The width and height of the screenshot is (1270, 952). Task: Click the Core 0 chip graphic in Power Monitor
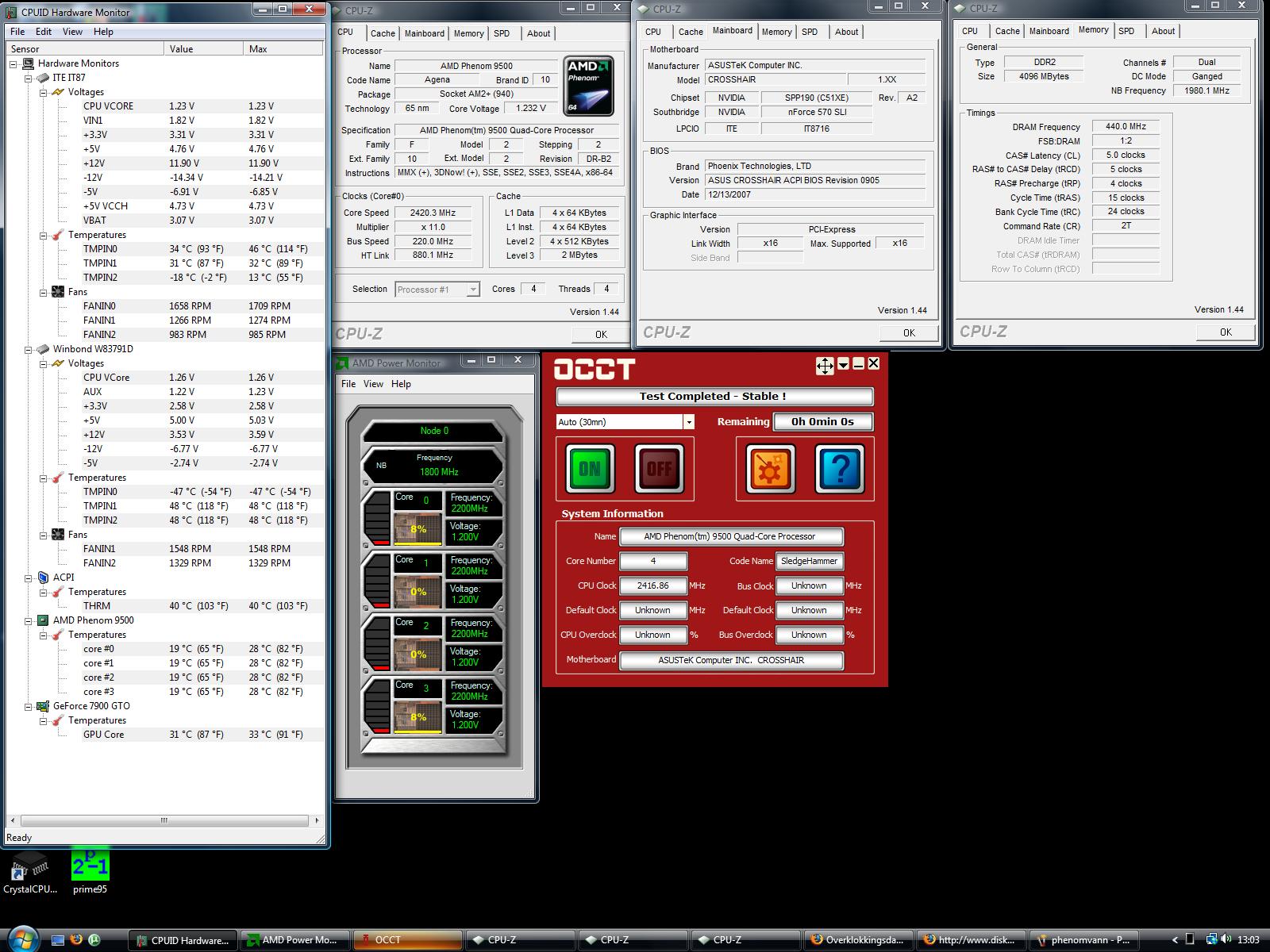pos(418,529)
